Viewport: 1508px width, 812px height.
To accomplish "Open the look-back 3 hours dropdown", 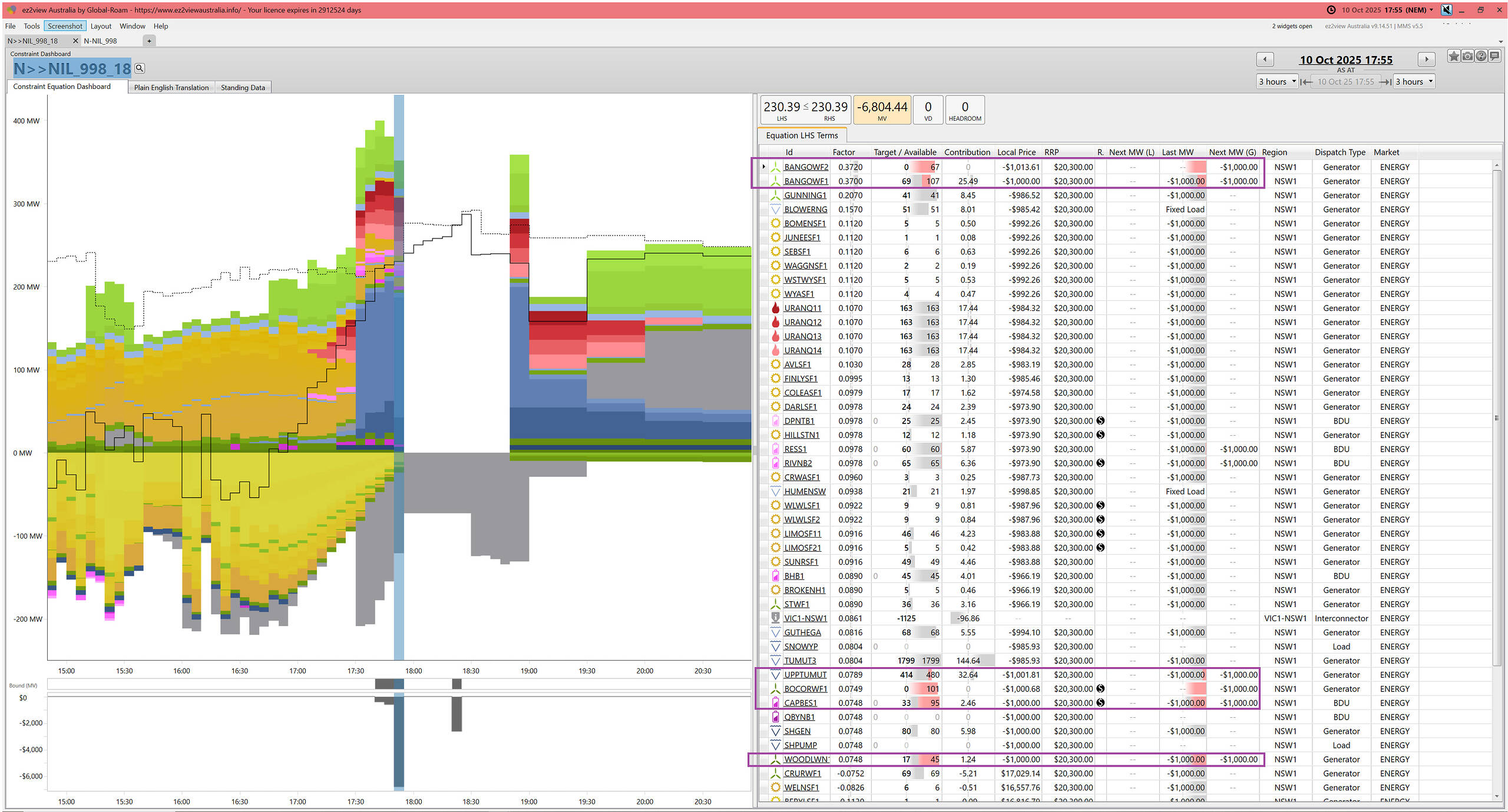I will point(1277,82).
